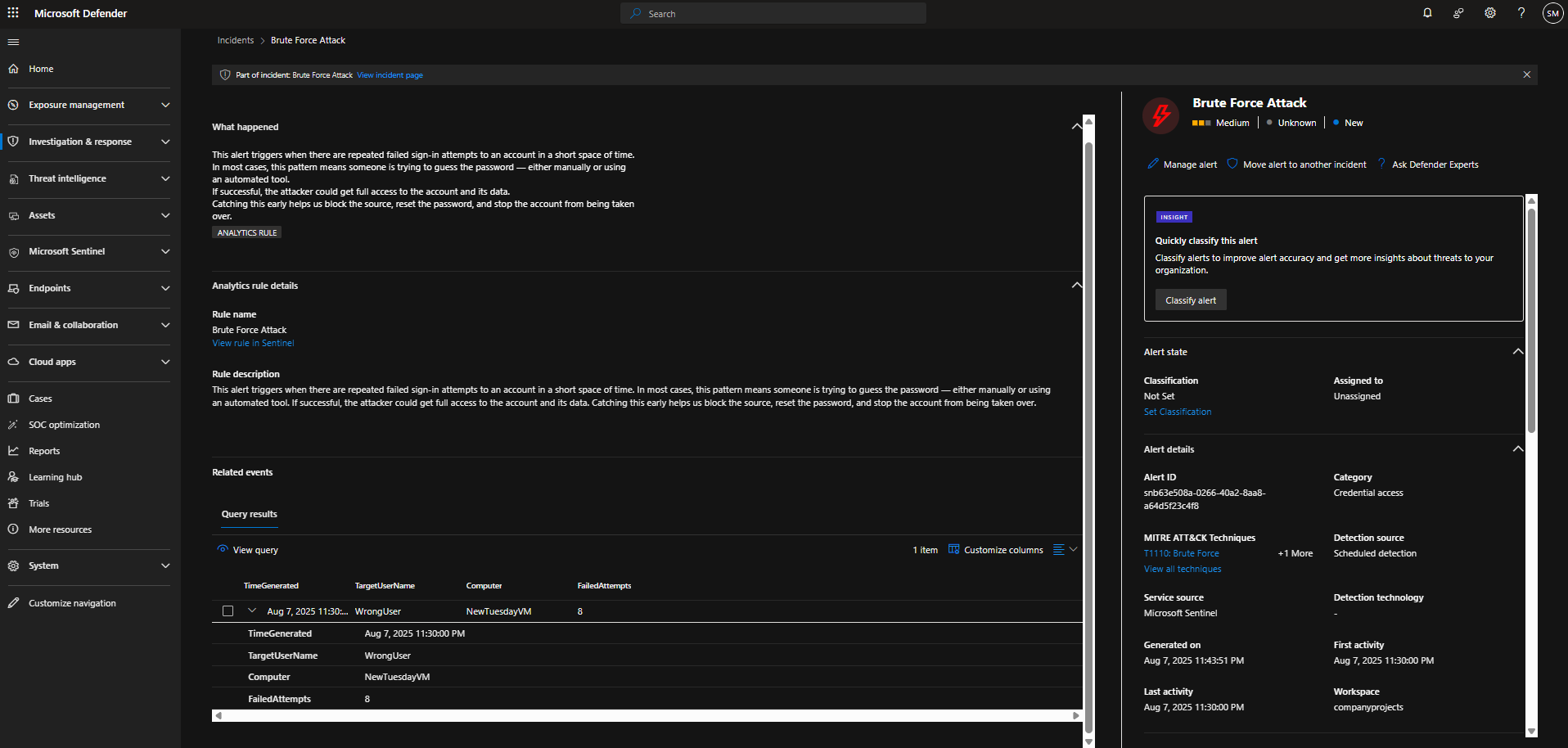The height and width of the screenshot is (748, 1568).
Task: Navigate to Incidents breadcrumb
Action: (236, 40)
